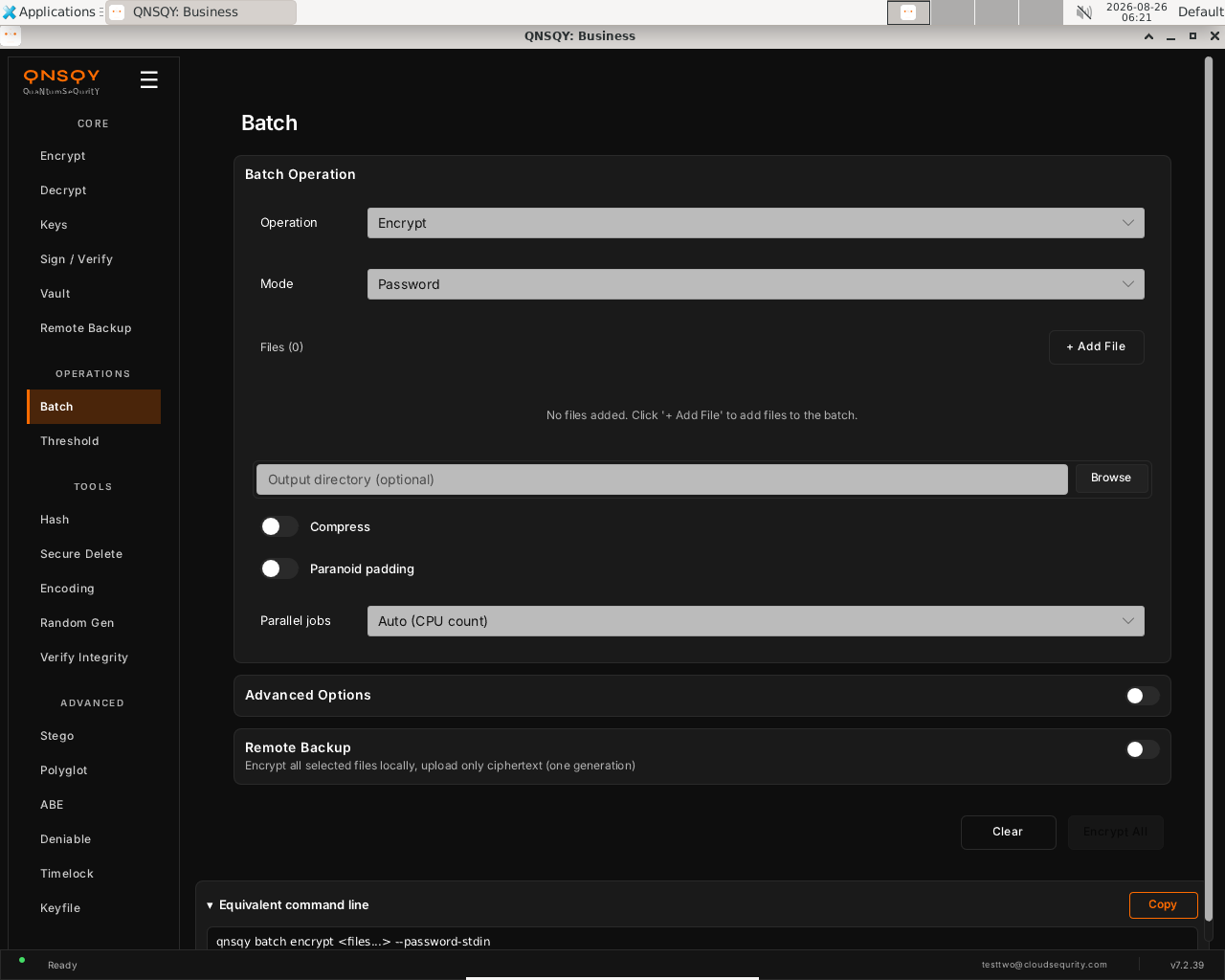The height and width of the screenshot is (980, 1225).
Task: Collapse the Equivalent command line section
Action: (288, 904)
